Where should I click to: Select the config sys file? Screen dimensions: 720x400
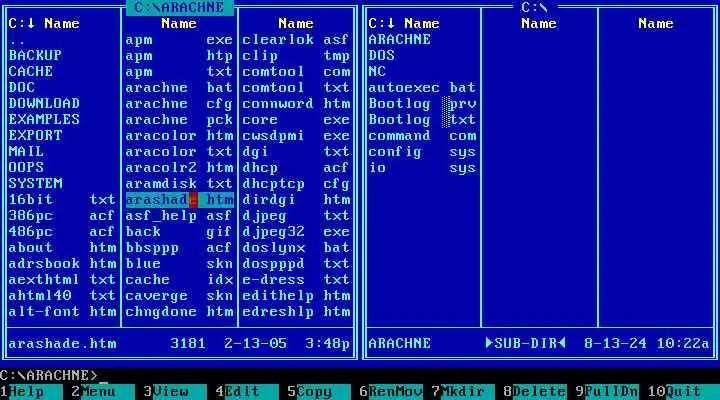pyautogui.click(x=422, y=152)
